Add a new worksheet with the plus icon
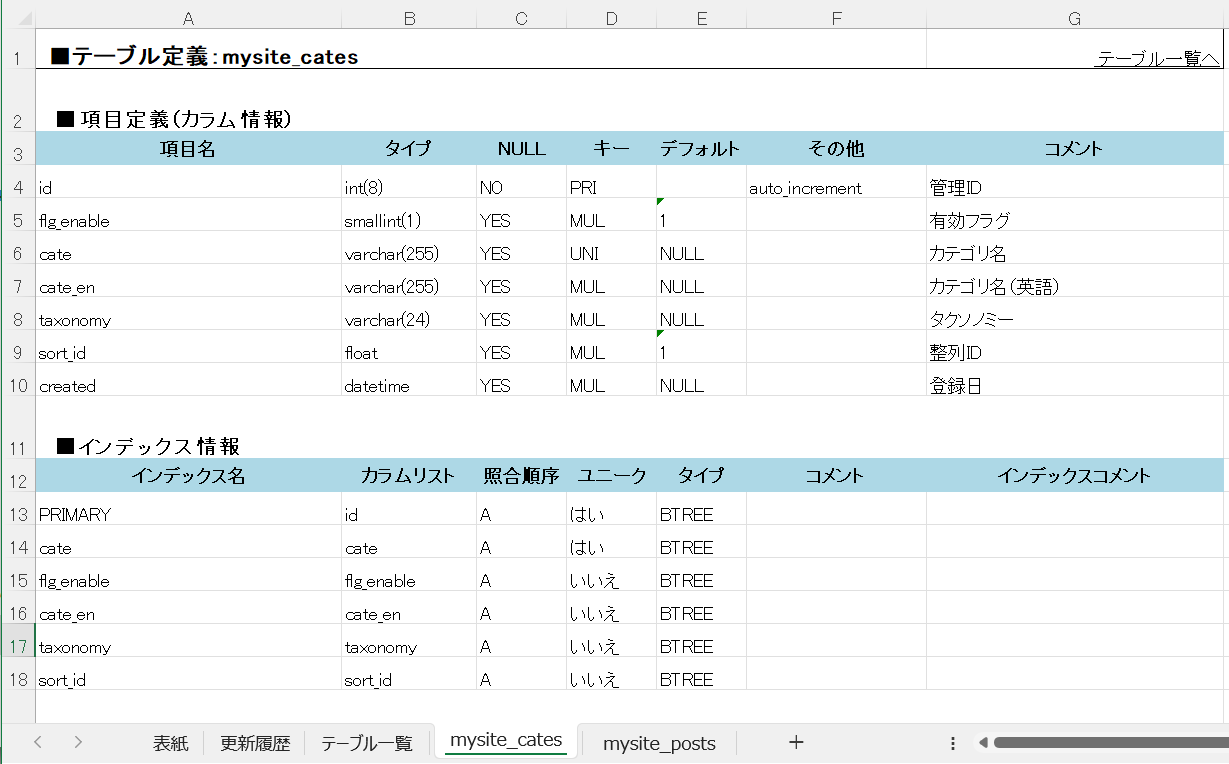Screen dimensions: 1229x764 pyautogui.click(x=796, y=742)
